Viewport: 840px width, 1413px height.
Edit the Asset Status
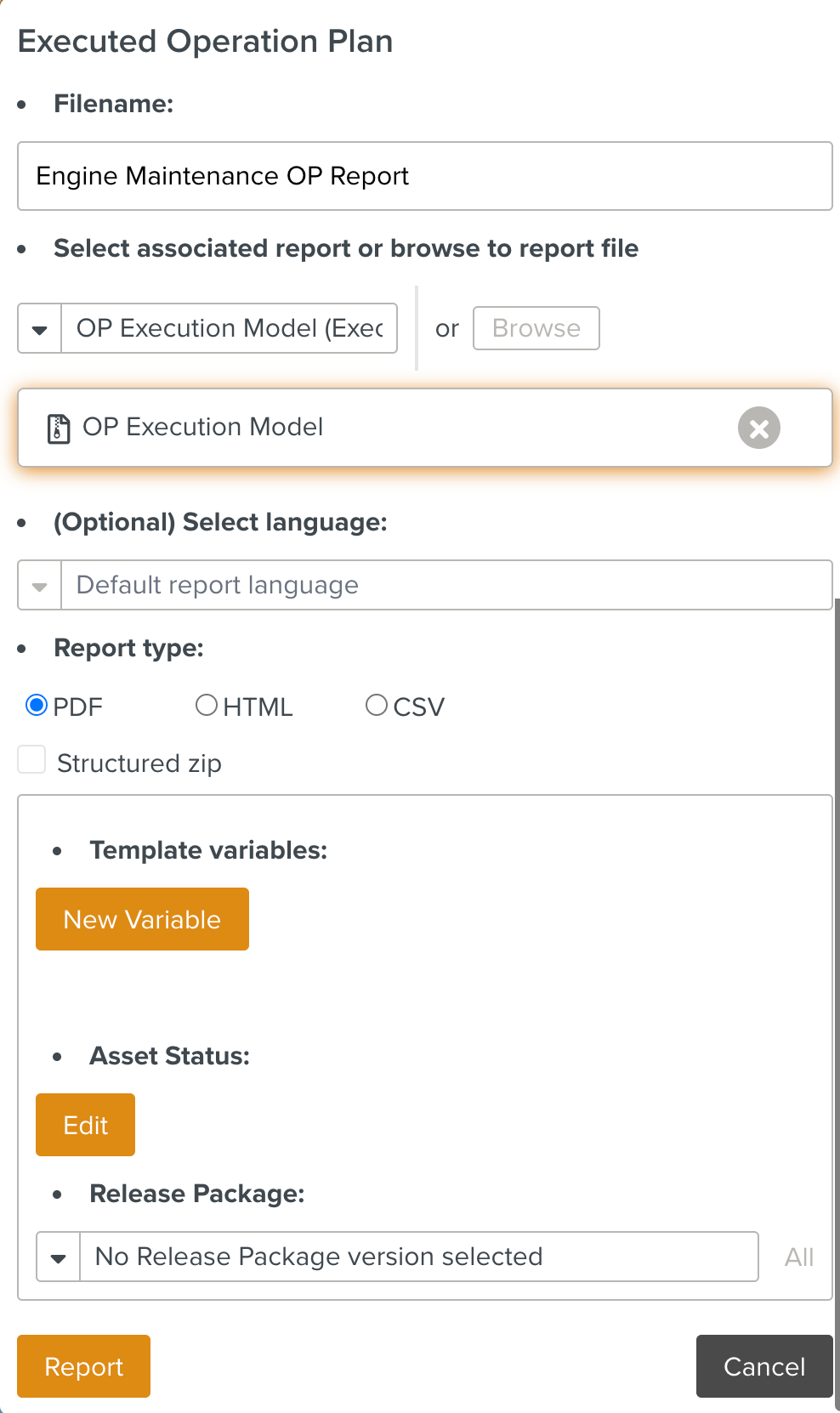pos(85,1125)
